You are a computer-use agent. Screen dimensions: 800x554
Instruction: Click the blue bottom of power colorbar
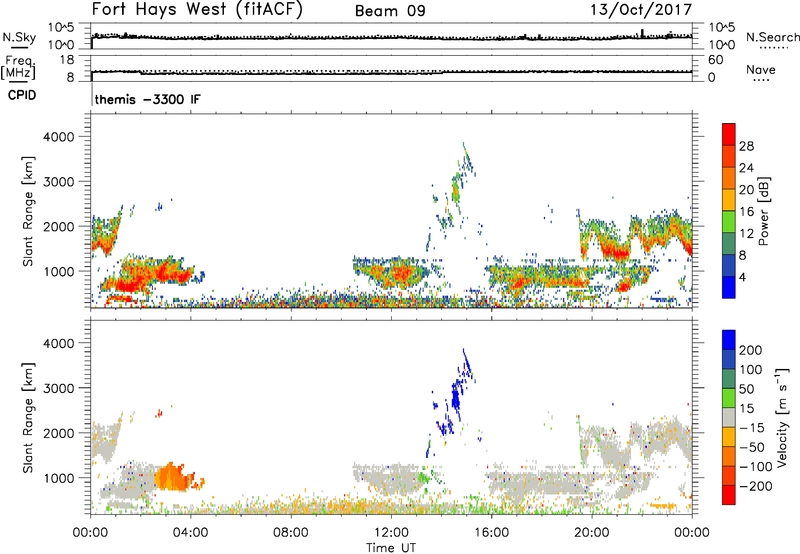pos(729,287)
